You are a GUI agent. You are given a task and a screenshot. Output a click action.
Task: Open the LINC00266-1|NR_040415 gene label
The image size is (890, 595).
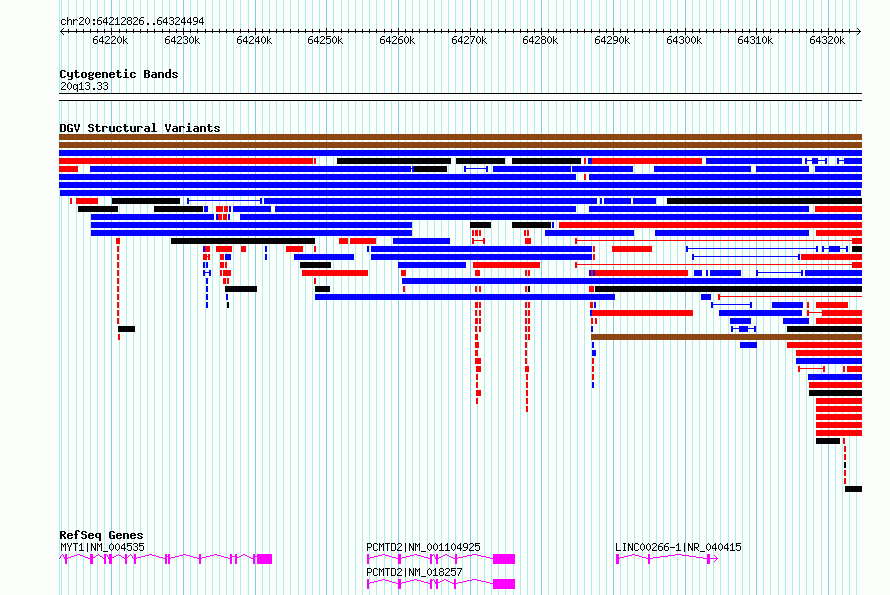coord(678,547)
